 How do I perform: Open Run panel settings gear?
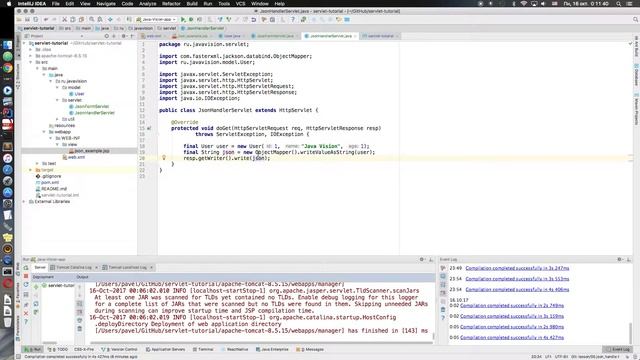[422, 259]
